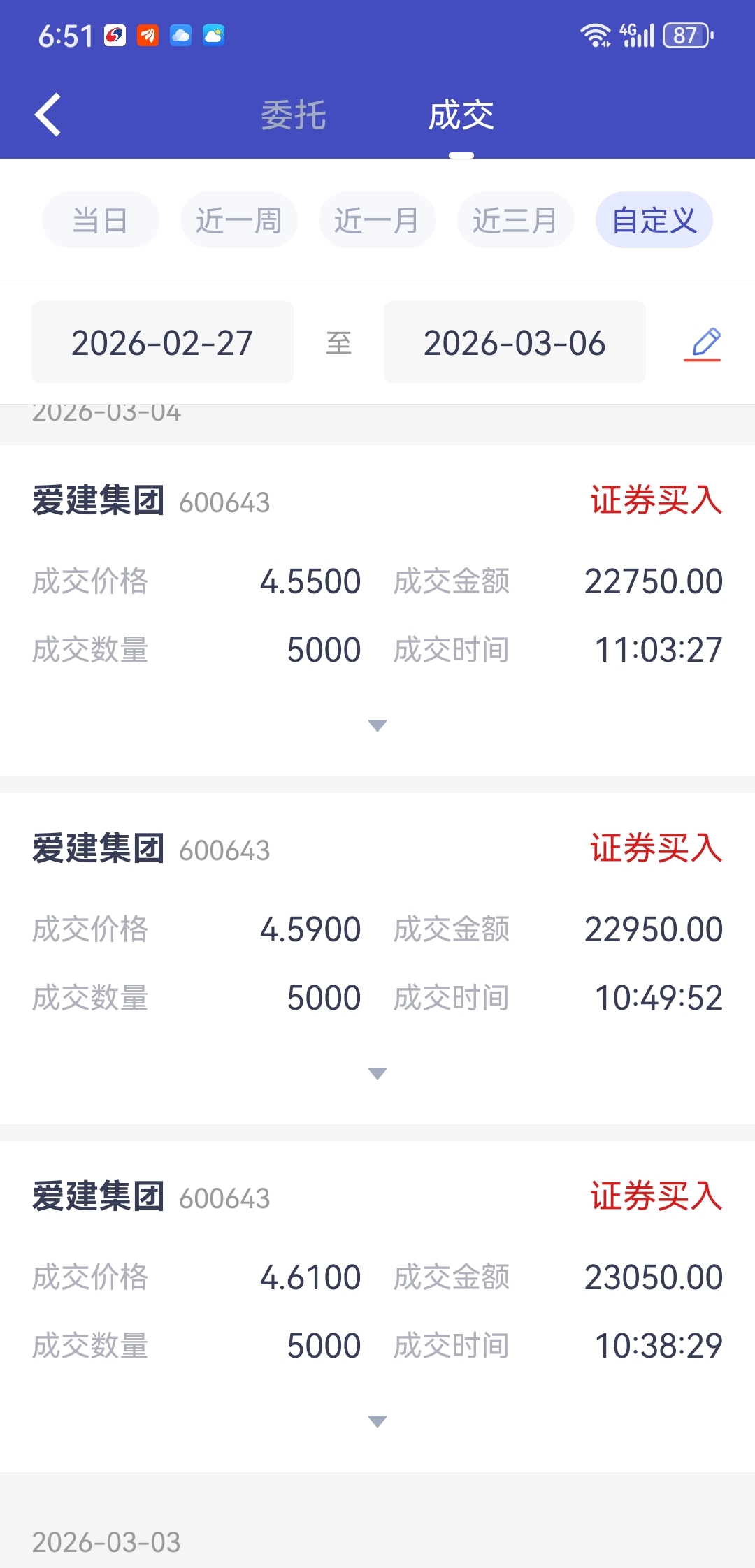Expand details of the 10:38:29 trade
This screenshot has height=1568, width=755.
point(377,1421)
